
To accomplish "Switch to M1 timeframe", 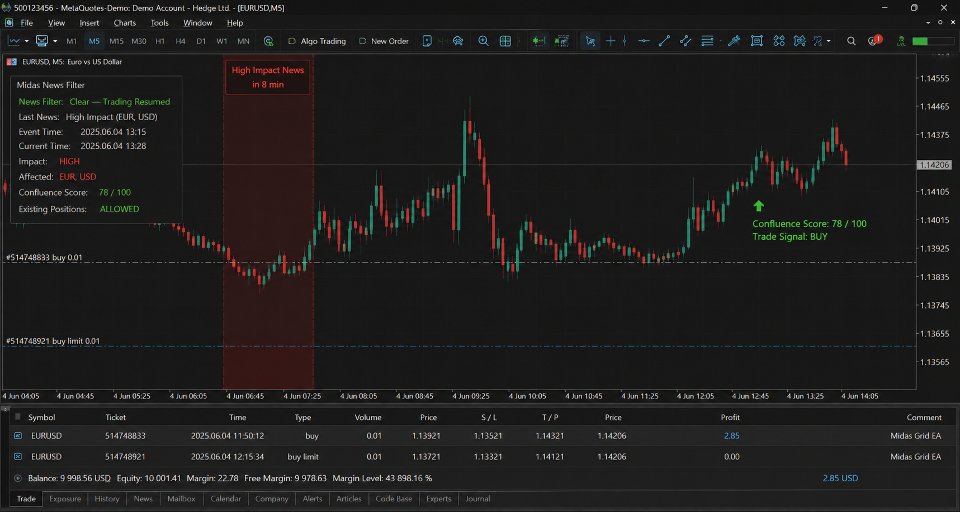I will 72,41.
